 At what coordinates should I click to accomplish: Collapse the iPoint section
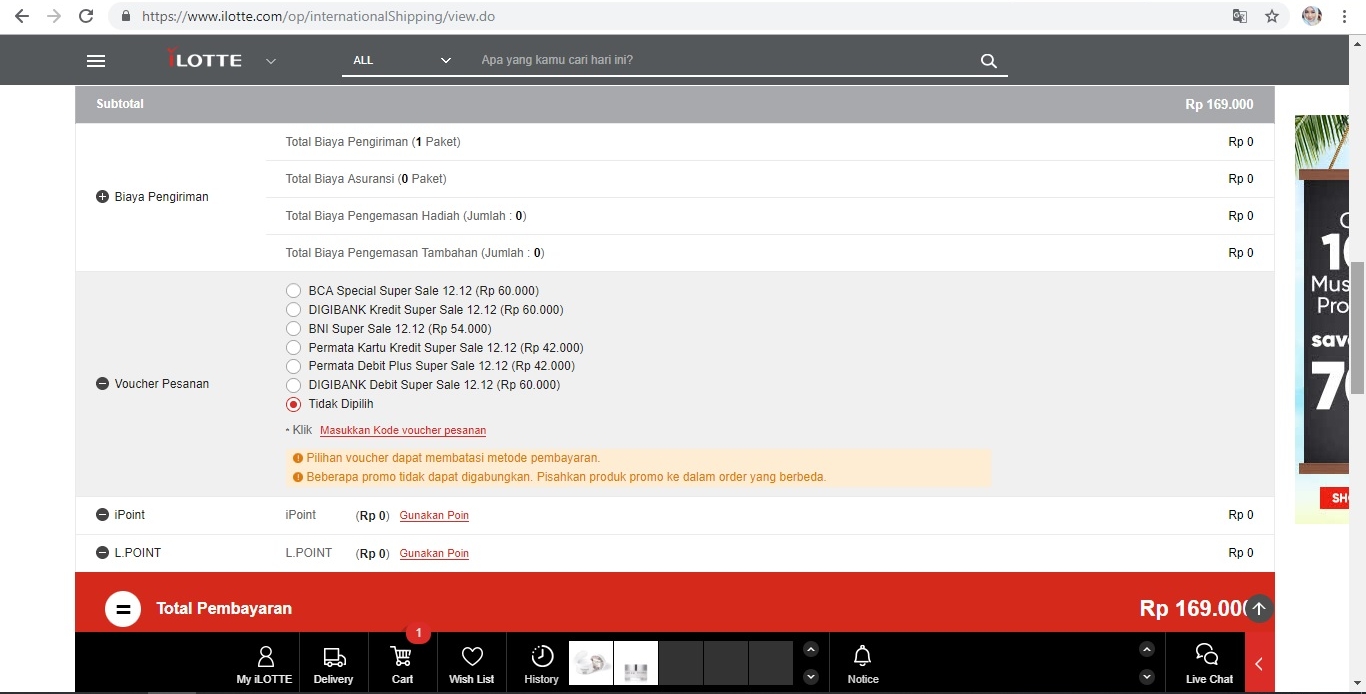(x=102, y=515)
